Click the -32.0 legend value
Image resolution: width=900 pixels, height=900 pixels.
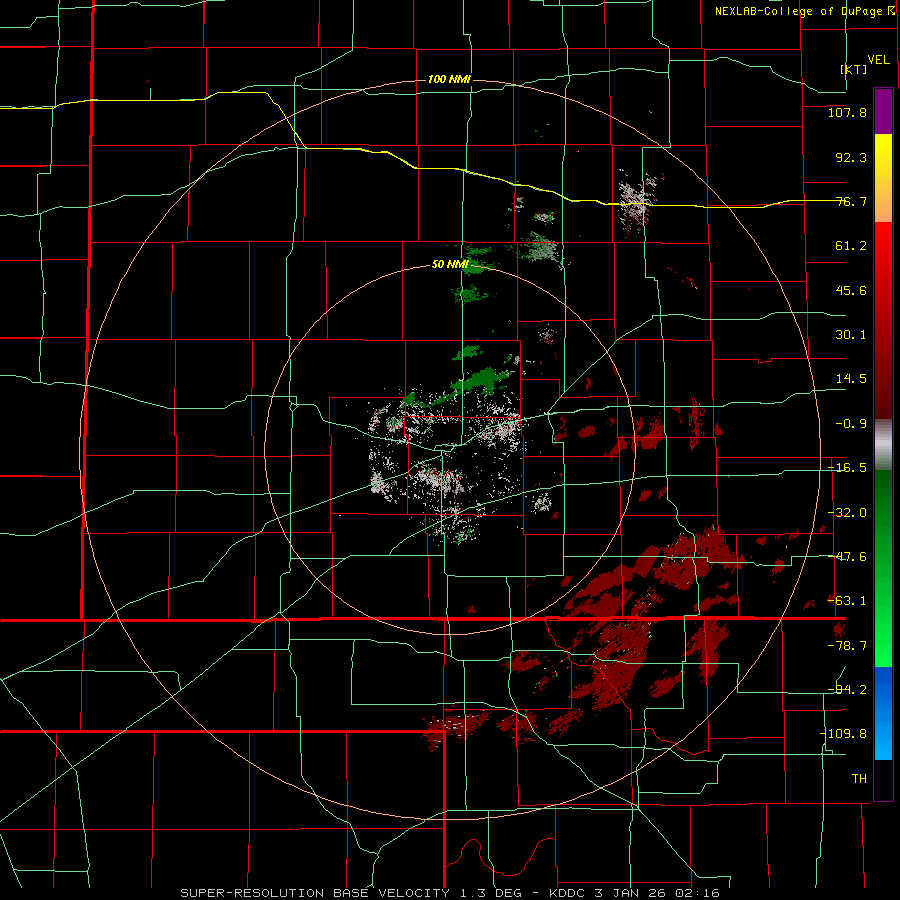pyautogui.click(x=847, y=513)
